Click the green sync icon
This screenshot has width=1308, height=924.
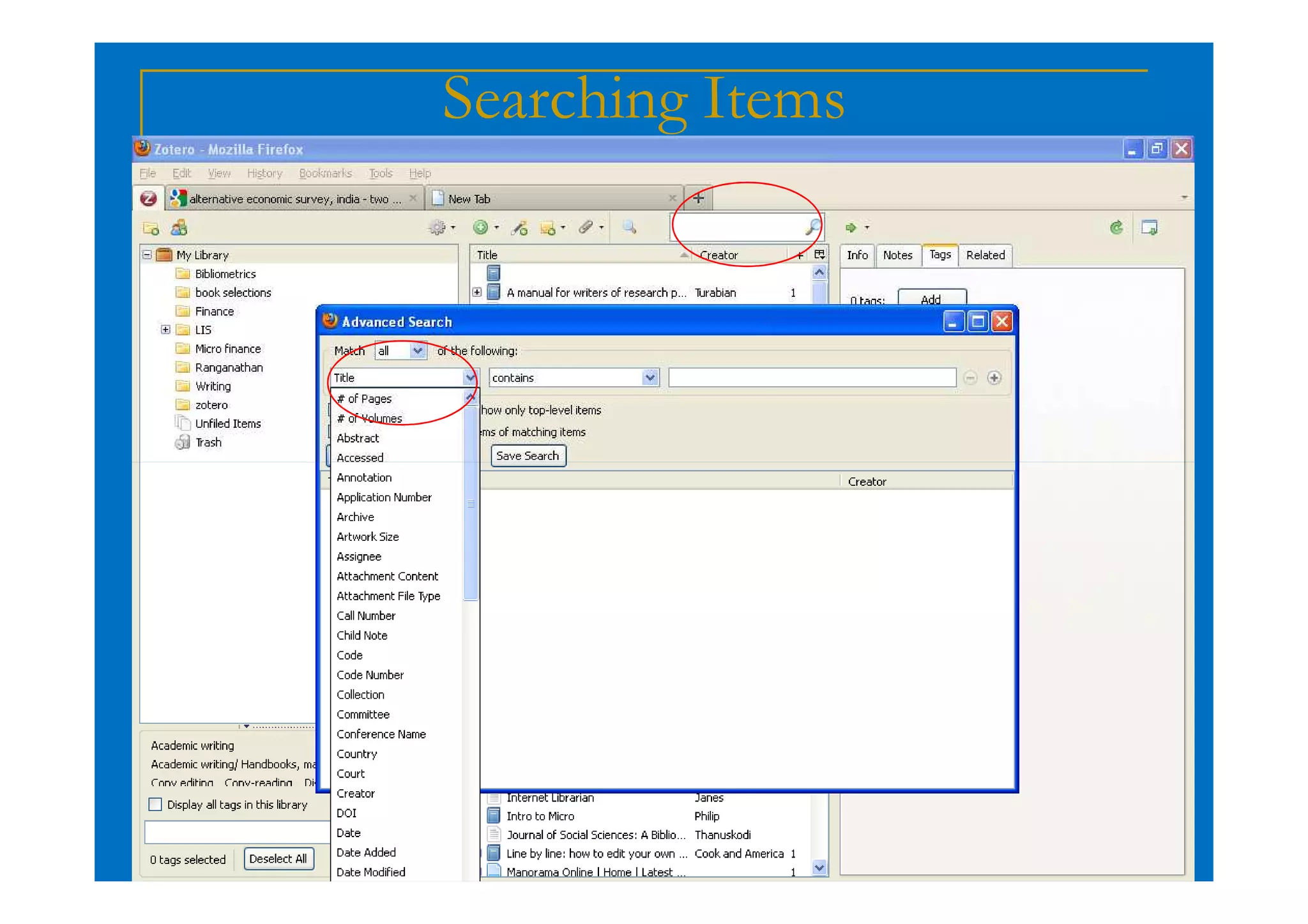point(1116,227)
